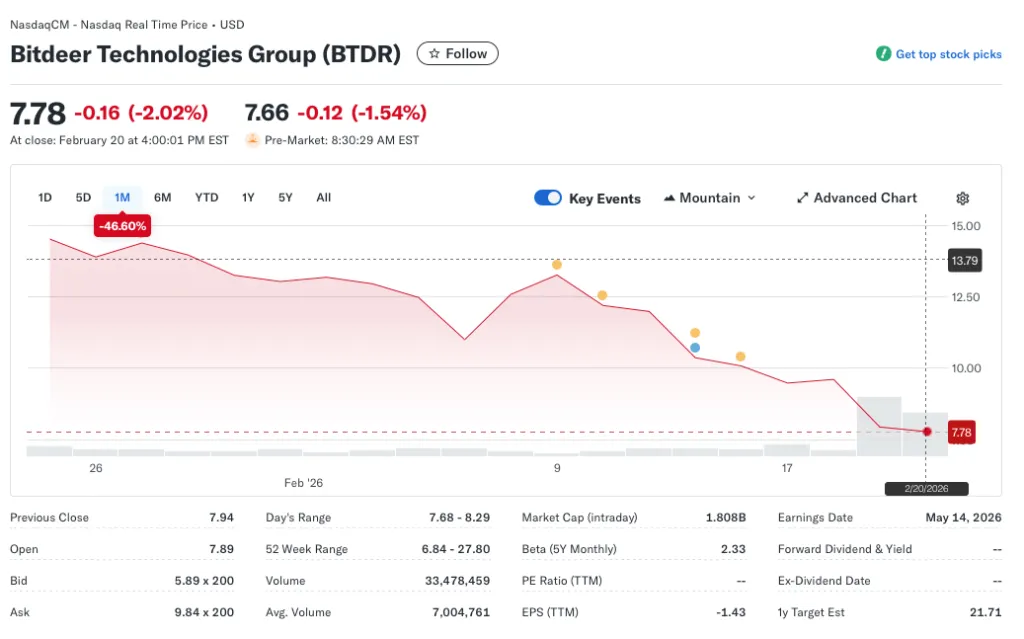1024x639 pixels.
Task: Click the Mountain chart type icon
Action: click(670, 198)
